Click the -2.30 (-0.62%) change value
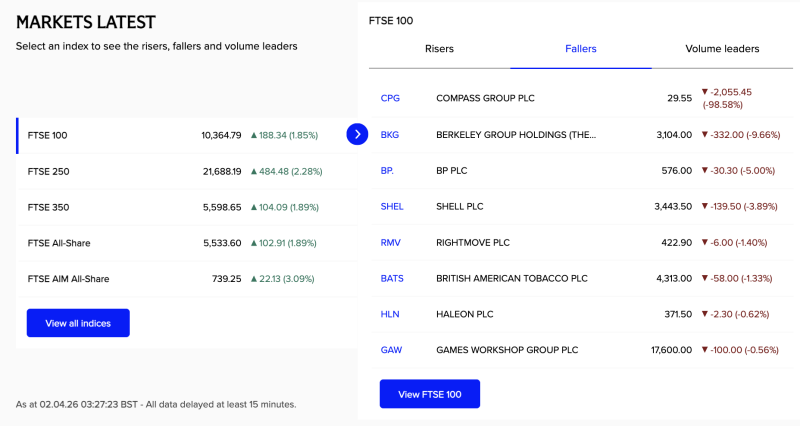The height and width of the screenshot is (426, 800). 735,314
